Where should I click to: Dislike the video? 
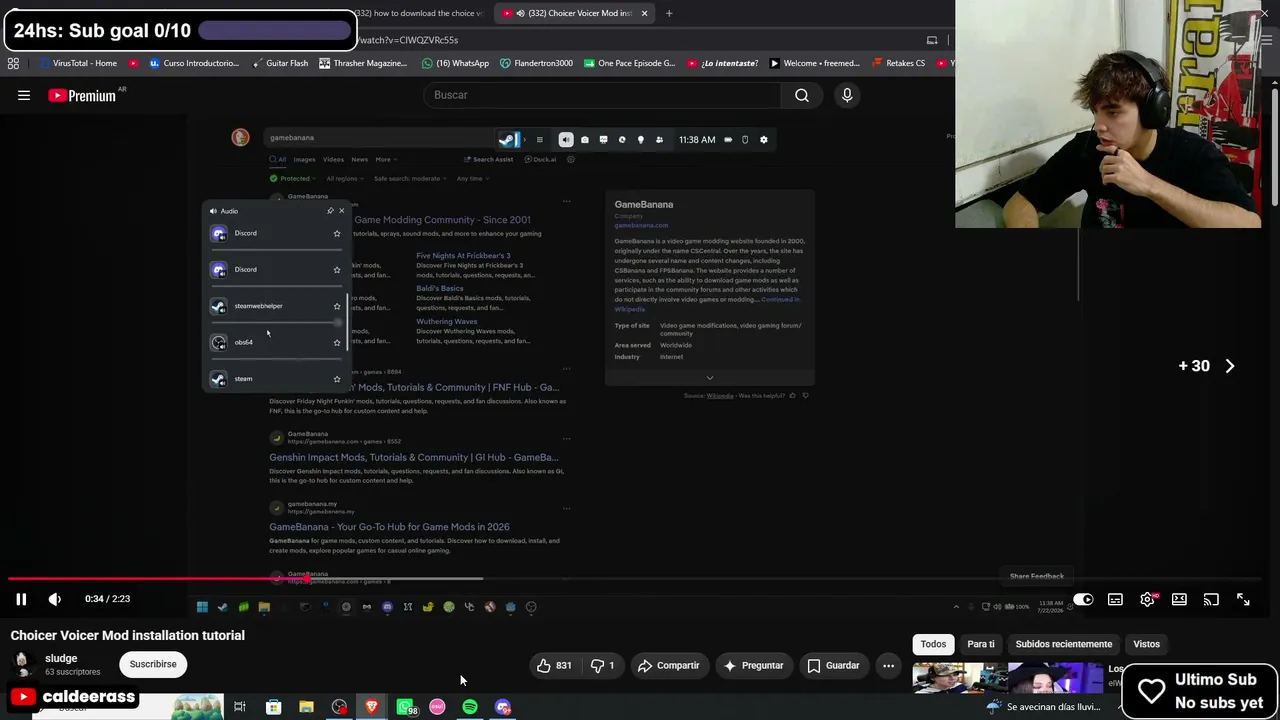602,666
